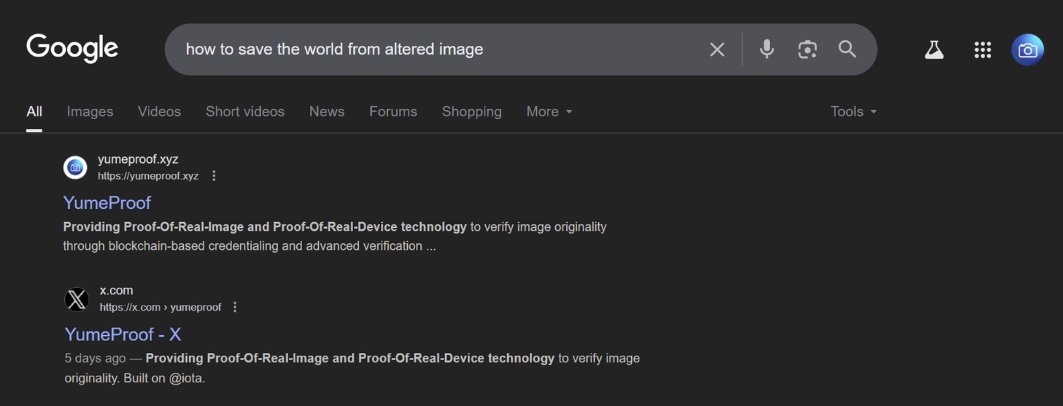Open Search Labs flask icon
The image size is (1063, 406).
(x=934, y=49)
